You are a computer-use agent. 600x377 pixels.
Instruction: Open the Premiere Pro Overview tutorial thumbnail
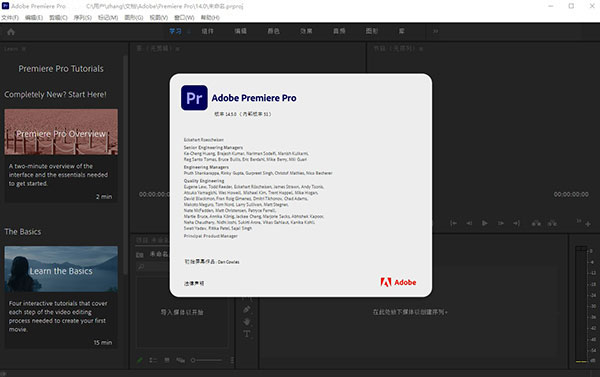click(x=61, y=132)
